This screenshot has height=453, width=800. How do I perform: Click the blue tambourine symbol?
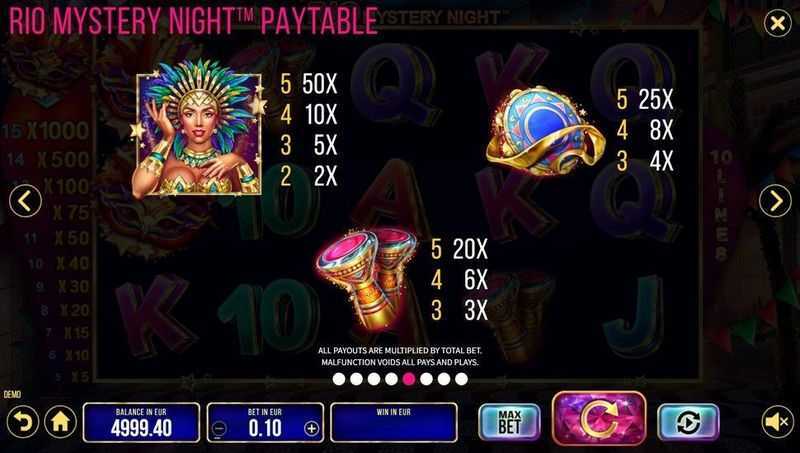tap(545, 131)
